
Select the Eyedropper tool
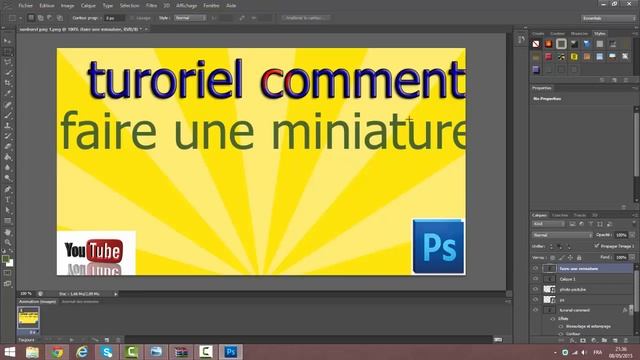7,93
